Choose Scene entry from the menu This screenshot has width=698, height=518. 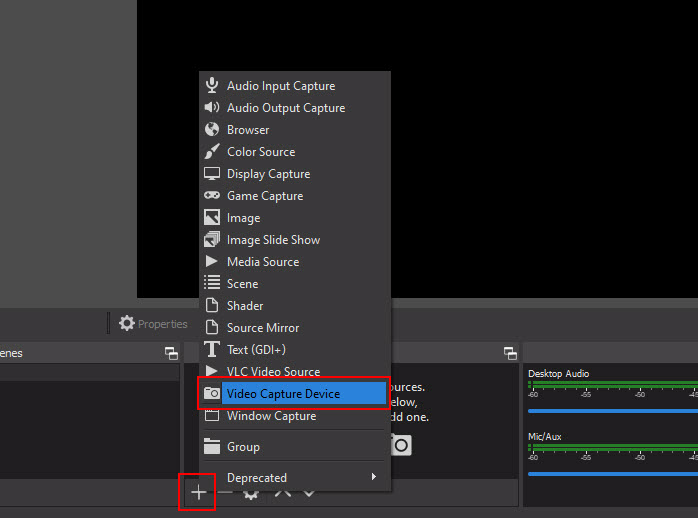pyautogui.click(x=294, y=283)
